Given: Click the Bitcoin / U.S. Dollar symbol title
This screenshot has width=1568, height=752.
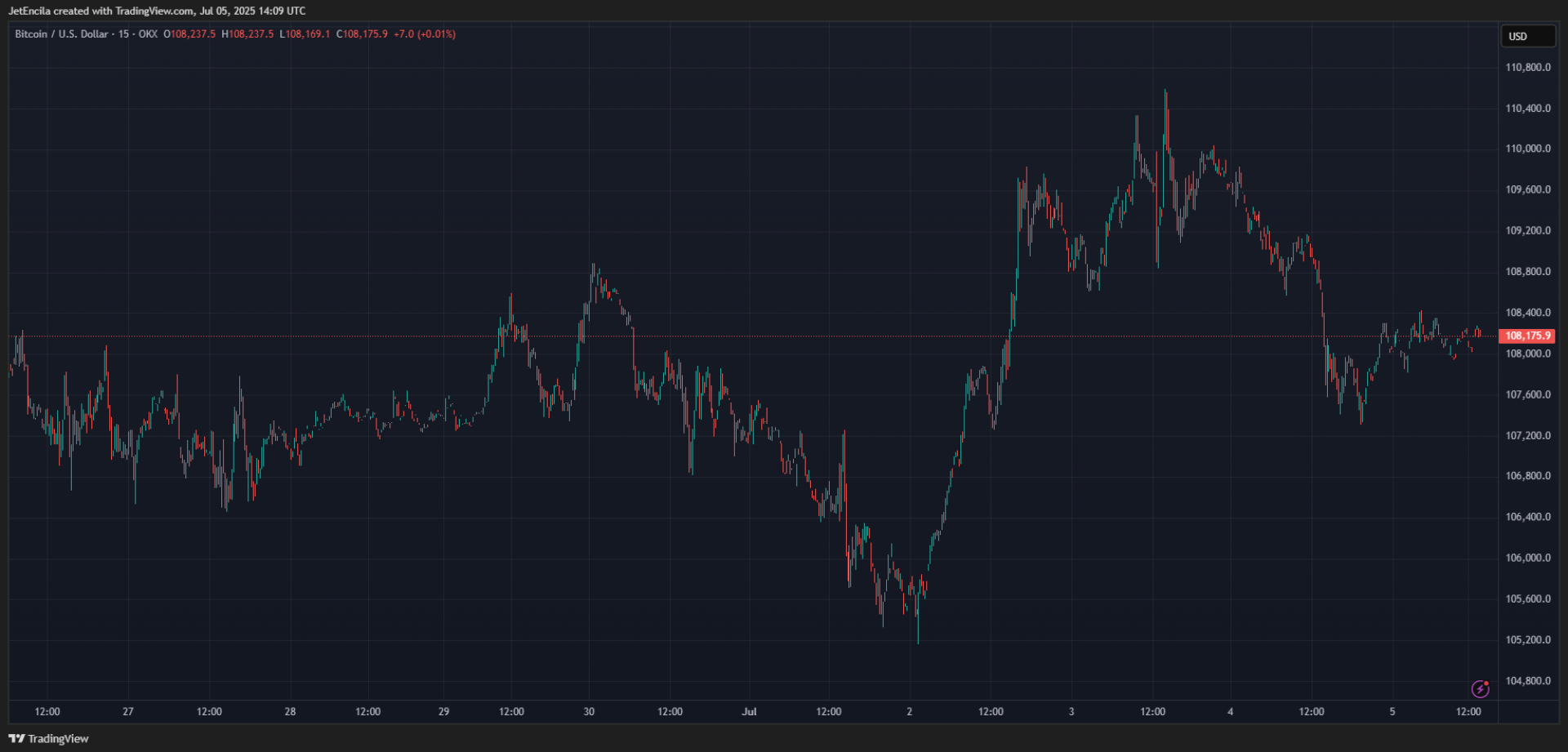Looking at the screenshot, I should (x=61, y=34).
